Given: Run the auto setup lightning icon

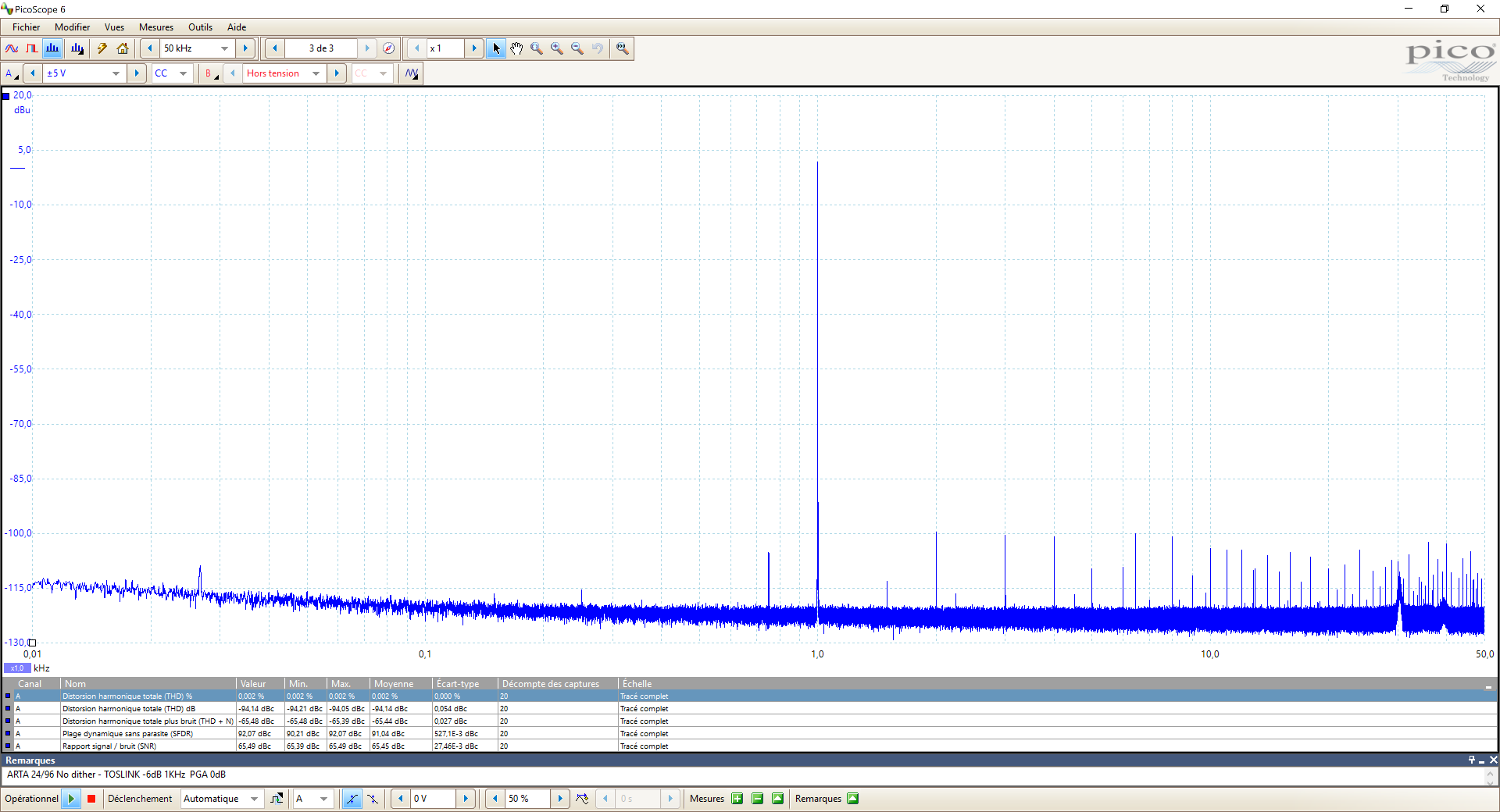Looking at the screenshot, I should pyautogui.click(x=102, y=48).
